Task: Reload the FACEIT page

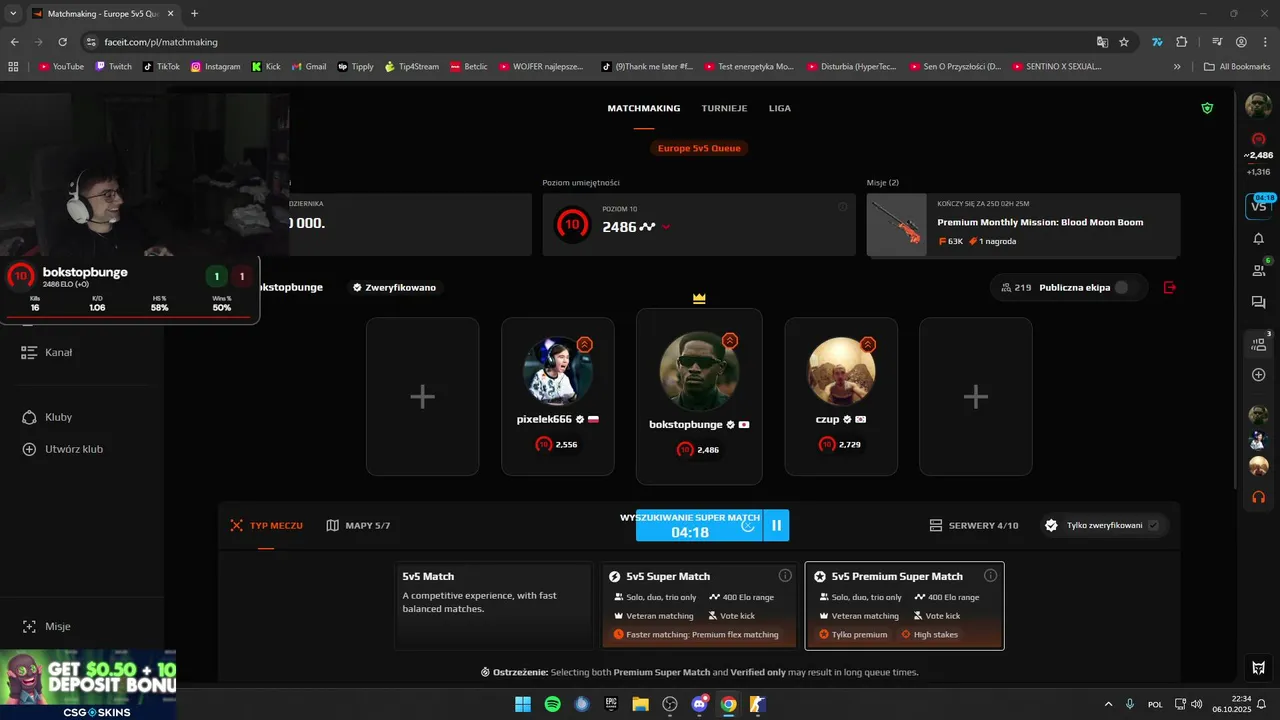Action: point(63,42)
